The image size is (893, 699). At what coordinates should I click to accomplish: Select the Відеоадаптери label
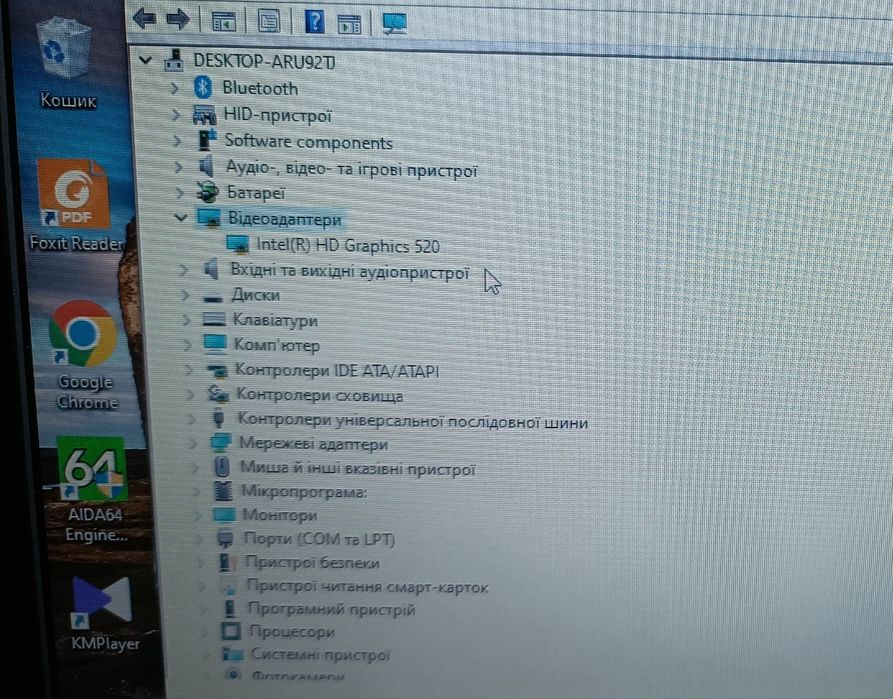click(x=285, y=219)
